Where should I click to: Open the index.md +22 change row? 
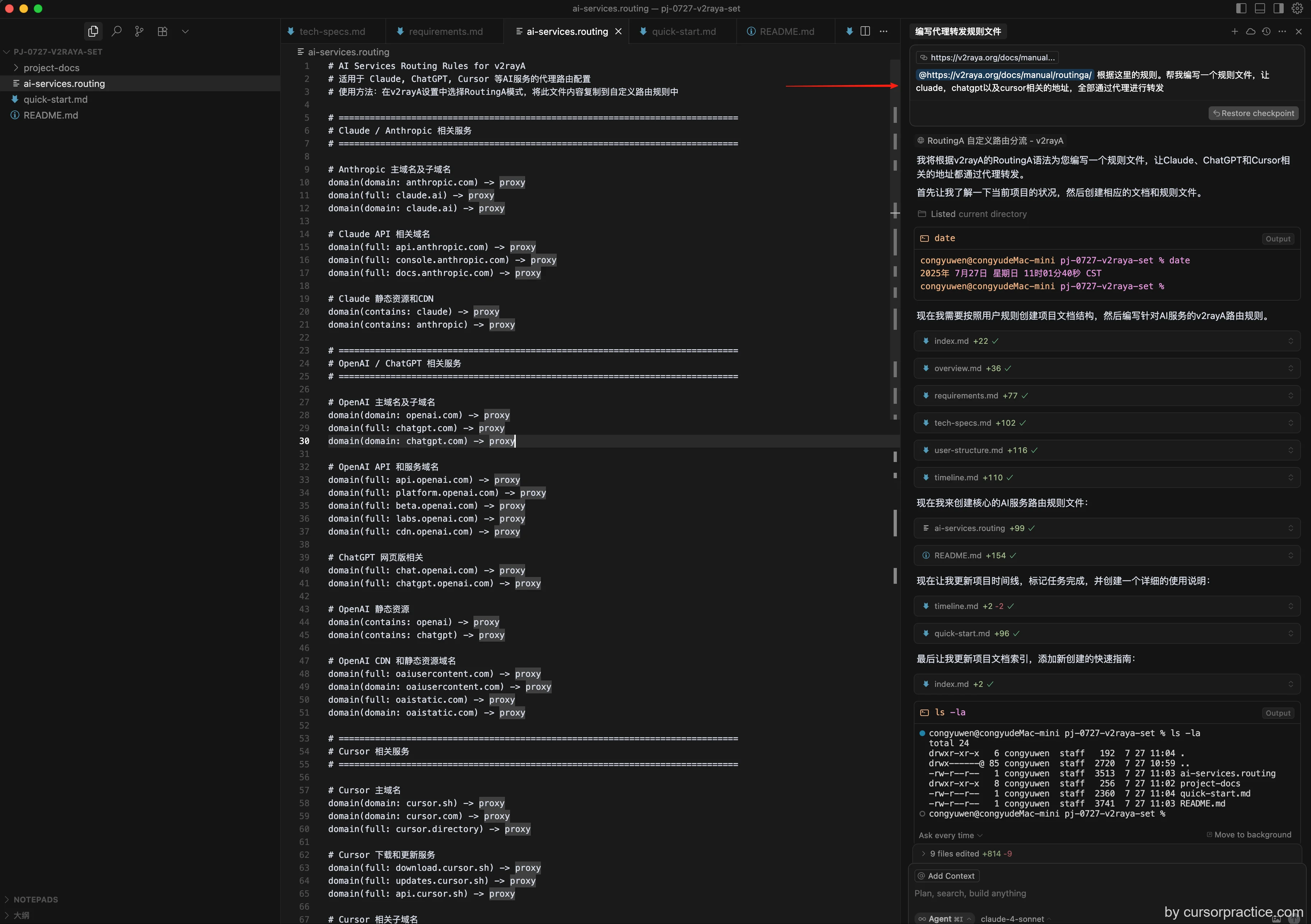click(x=1107, y=341)
